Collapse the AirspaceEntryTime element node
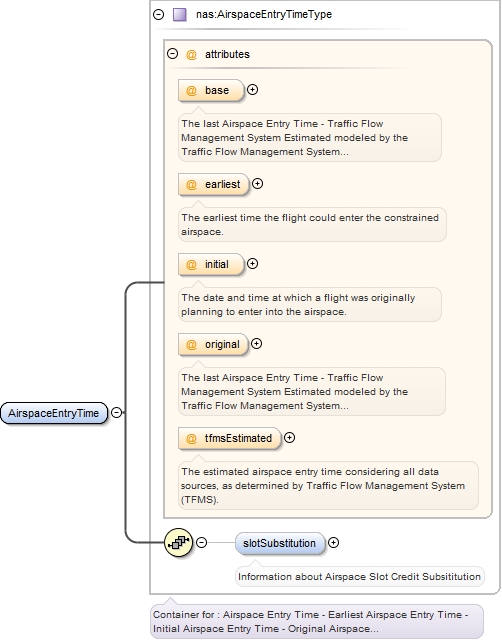Screen dimensions: 502x642 coord(117,412)
